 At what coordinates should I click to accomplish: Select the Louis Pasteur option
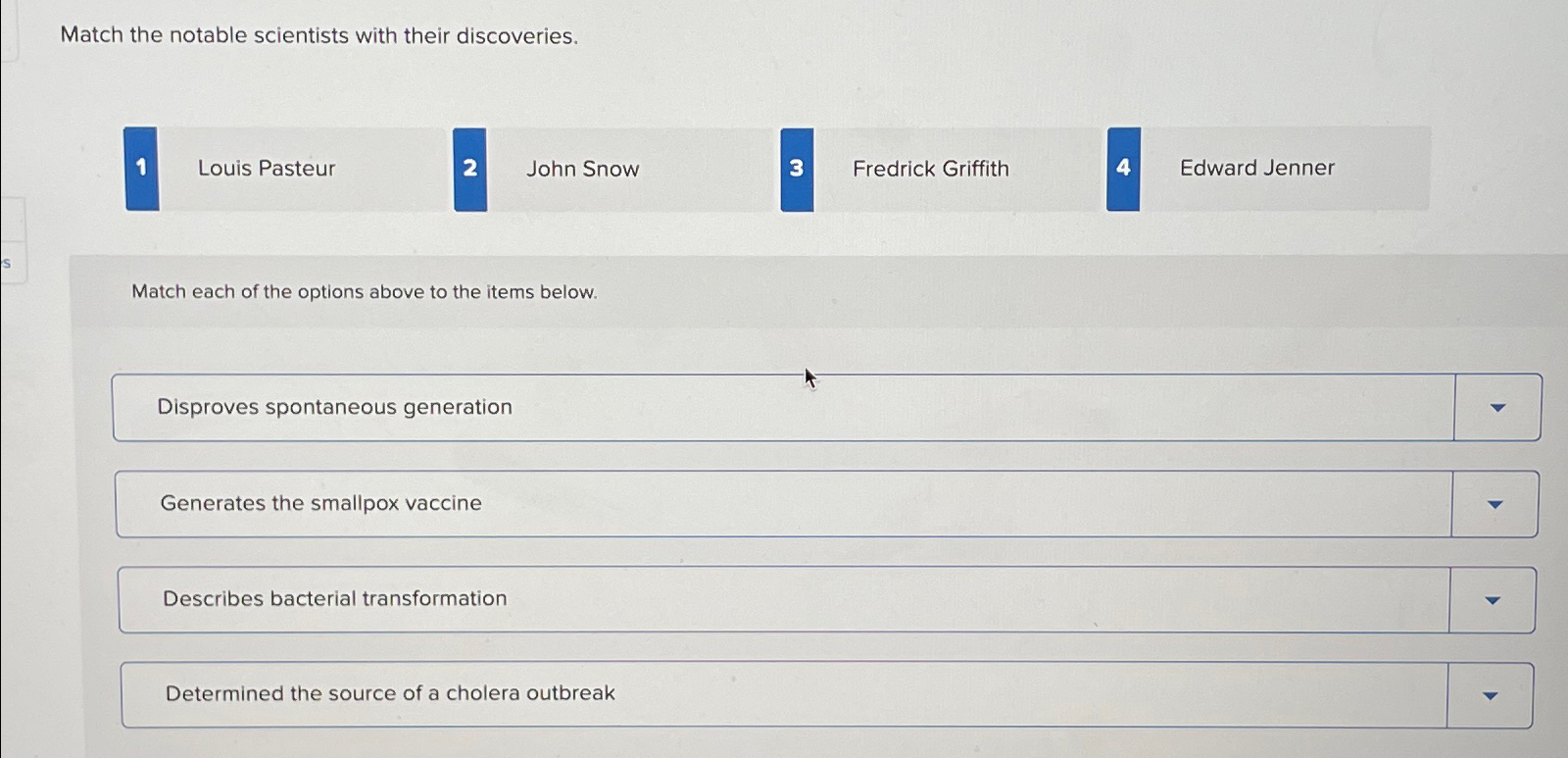click(266, 168)
